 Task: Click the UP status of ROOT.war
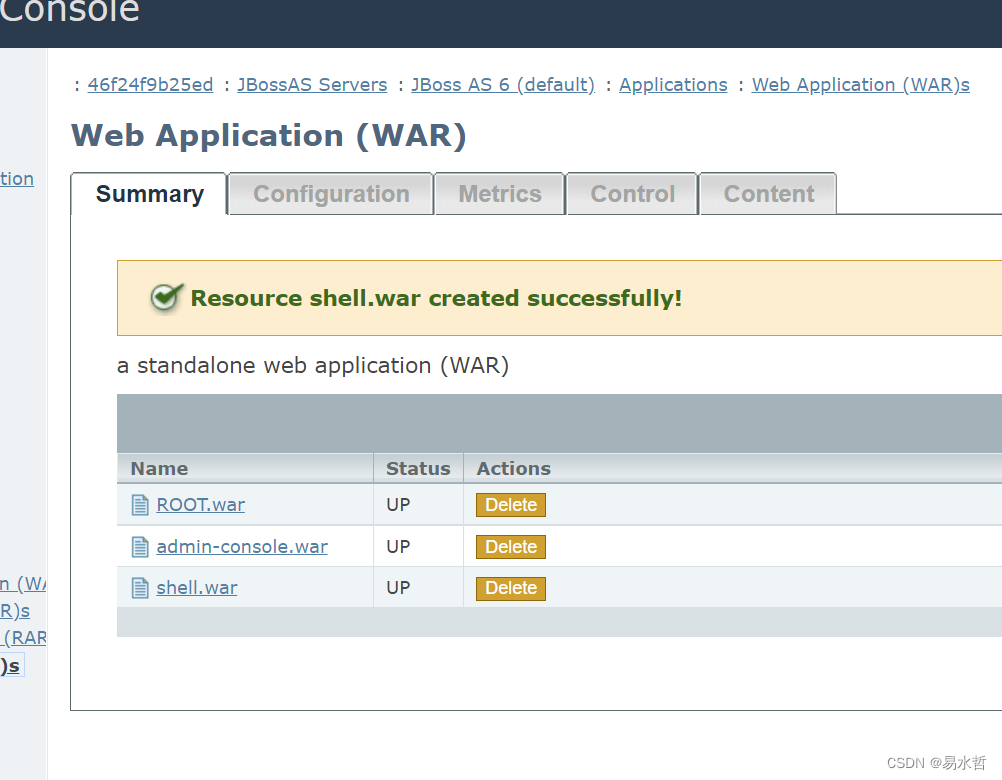click(x=398, y=505)
